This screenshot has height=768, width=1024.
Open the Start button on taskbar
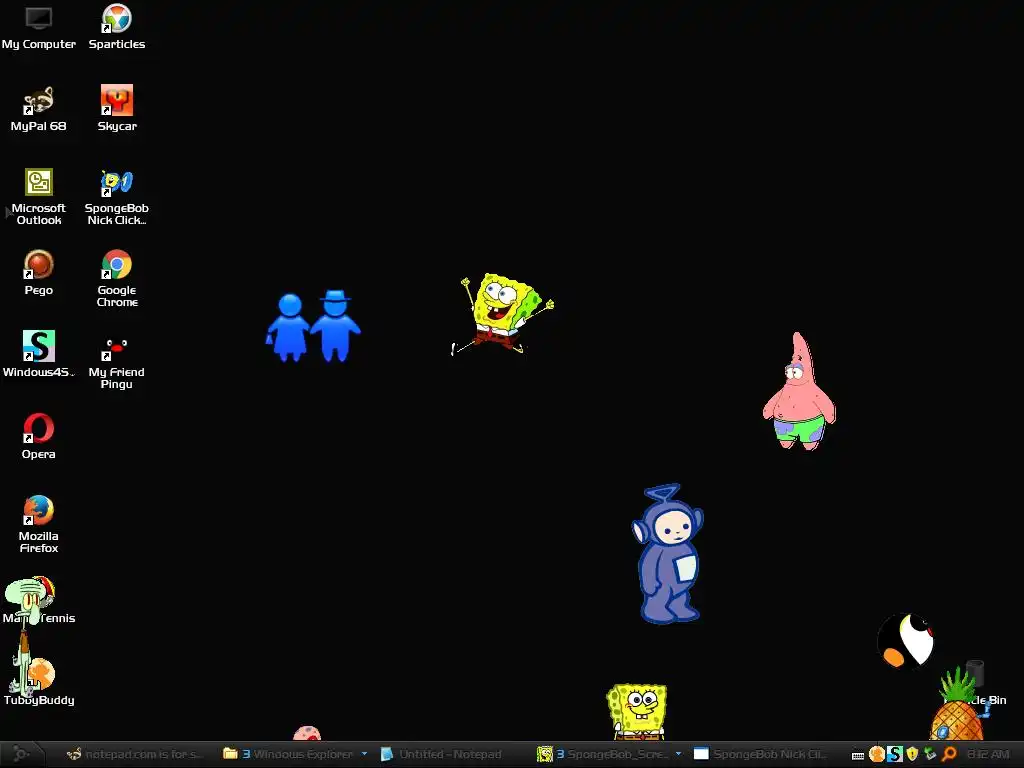[x=21, y=754]
